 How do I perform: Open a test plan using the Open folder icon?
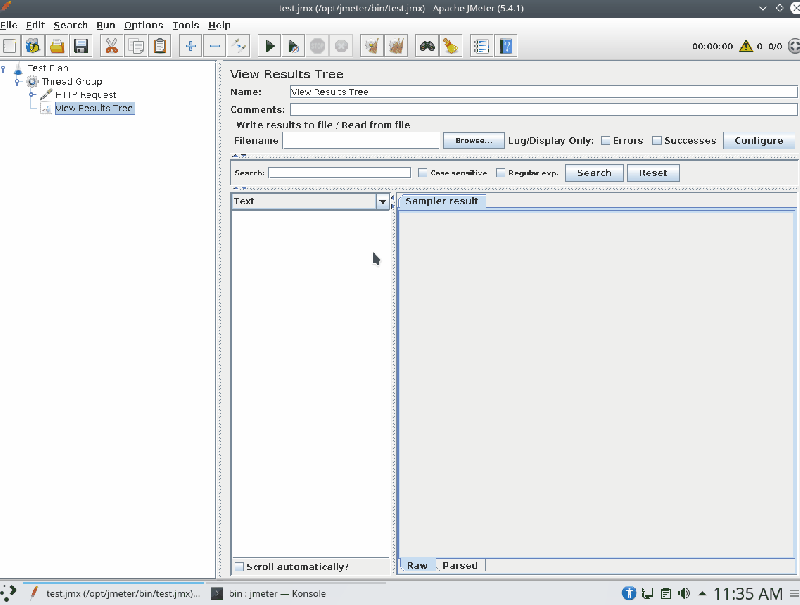pos(57,45)
